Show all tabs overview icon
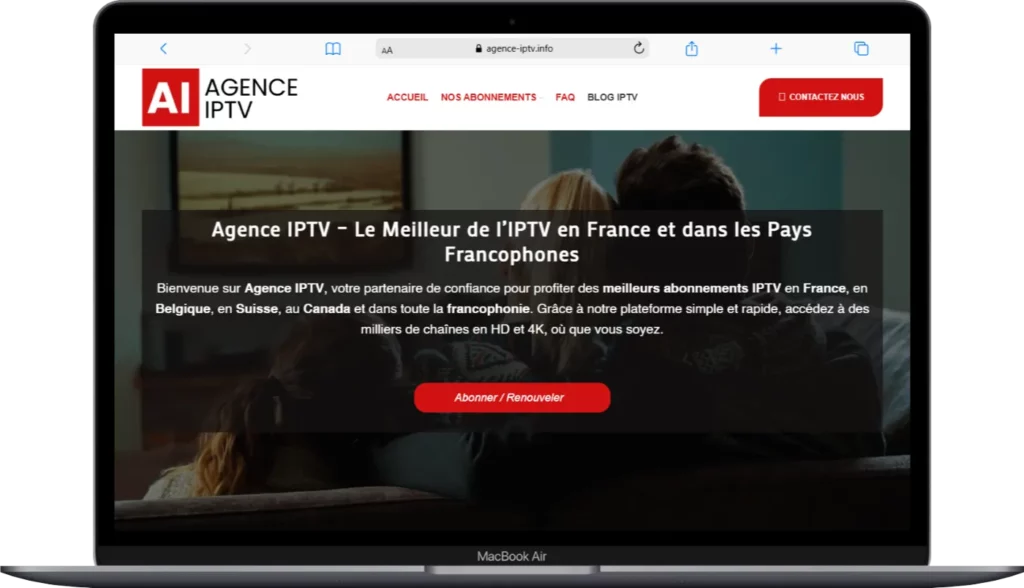Image resolution: width=1024 pixels, height=588 pixels. [x=861, y=48]
